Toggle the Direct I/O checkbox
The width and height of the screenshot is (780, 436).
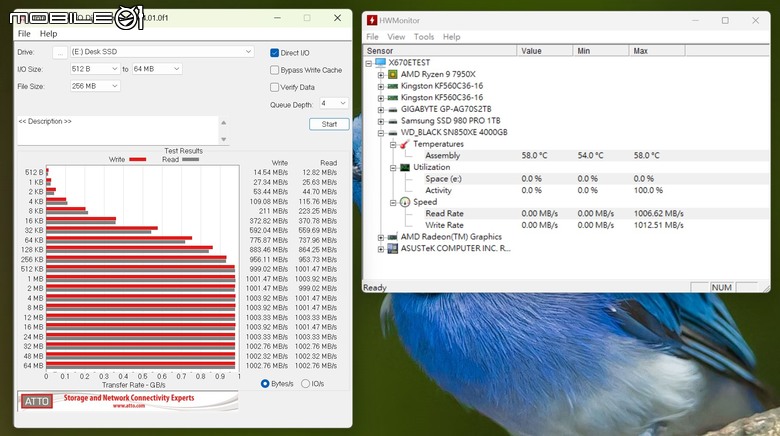point(274,53)
